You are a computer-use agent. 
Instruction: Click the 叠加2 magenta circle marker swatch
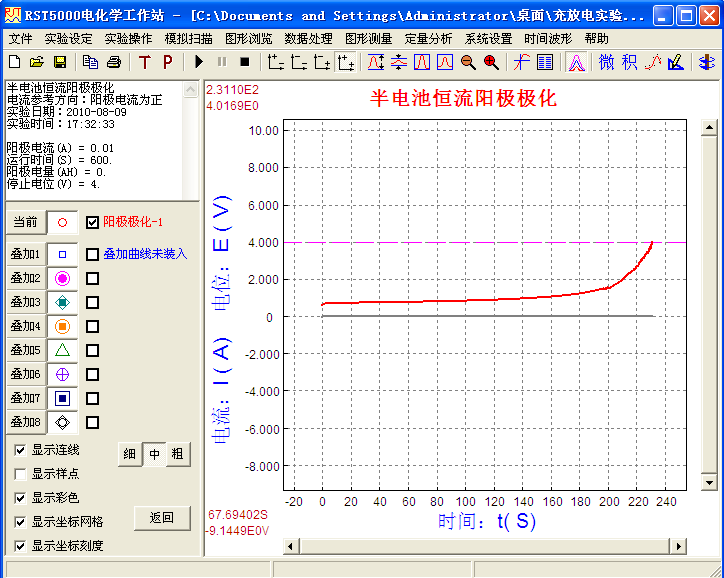pos(62,278)
